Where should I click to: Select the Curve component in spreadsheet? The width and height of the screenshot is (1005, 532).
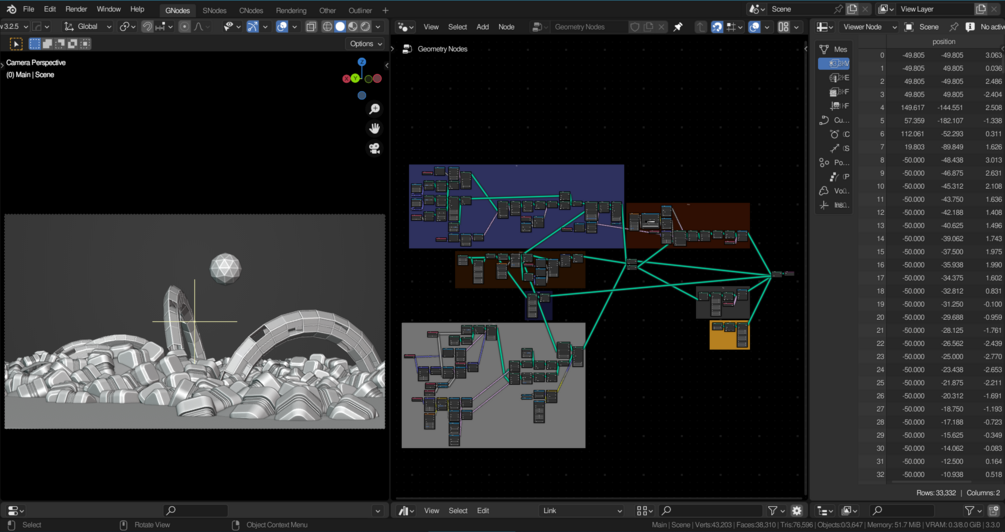pyautogui.click(x=834, y=120)
